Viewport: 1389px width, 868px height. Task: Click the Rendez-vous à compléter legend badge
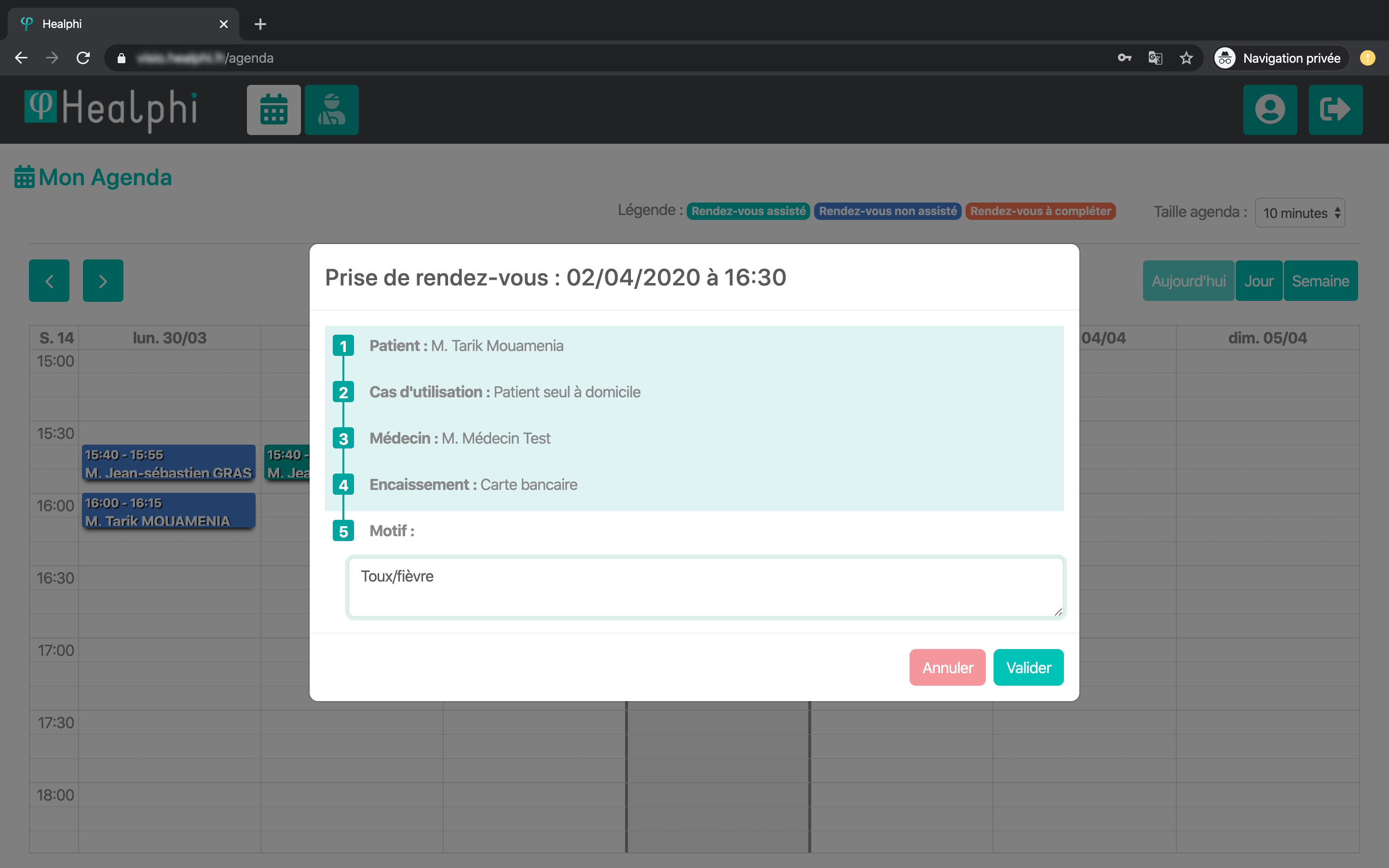[1040, 211]
